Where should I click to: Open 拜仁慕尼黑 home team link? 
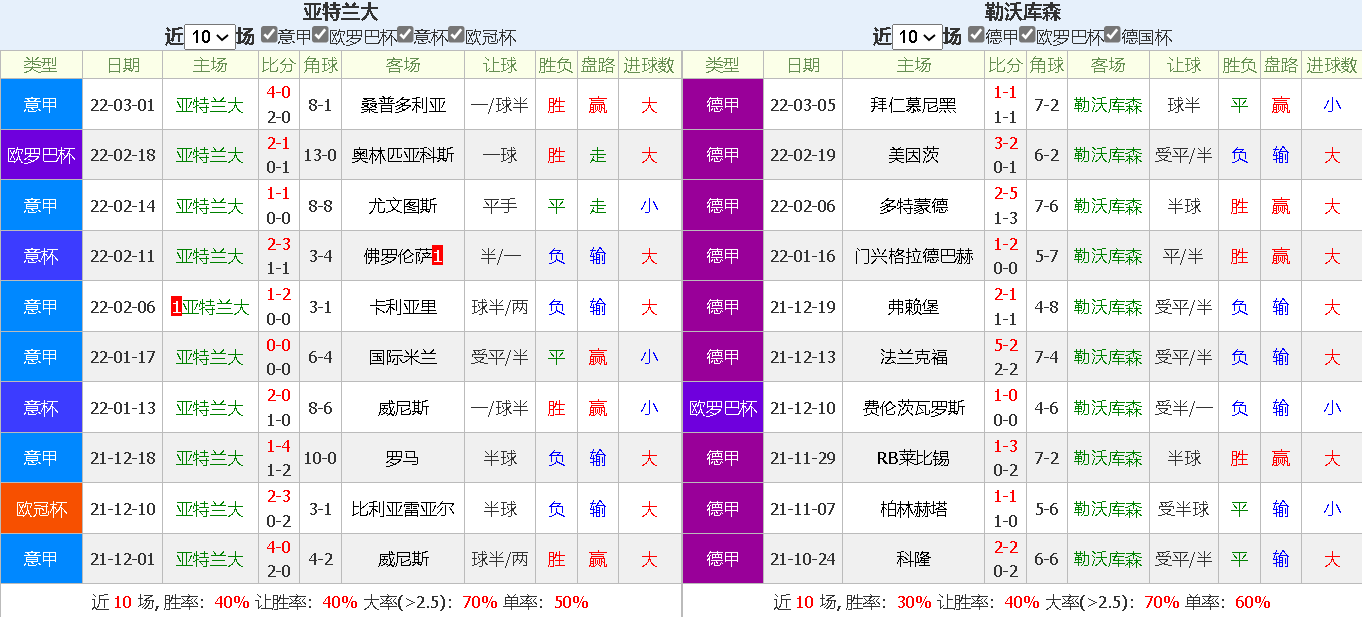pos(914,105)
